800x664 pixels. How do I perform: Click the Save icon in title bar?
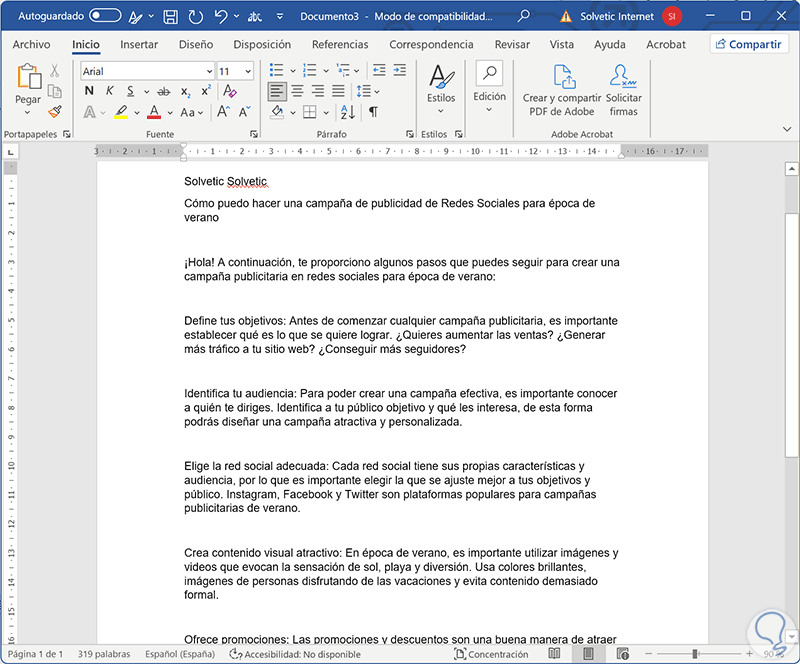click(170, 17)
